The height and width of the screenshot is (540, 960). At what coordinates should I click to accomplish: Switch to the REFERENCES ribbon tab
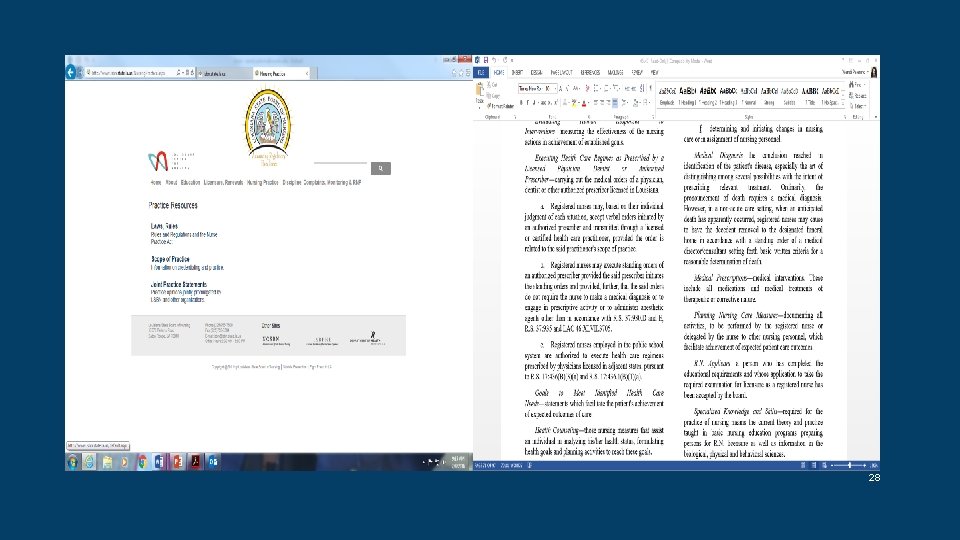tap(590, 72)
